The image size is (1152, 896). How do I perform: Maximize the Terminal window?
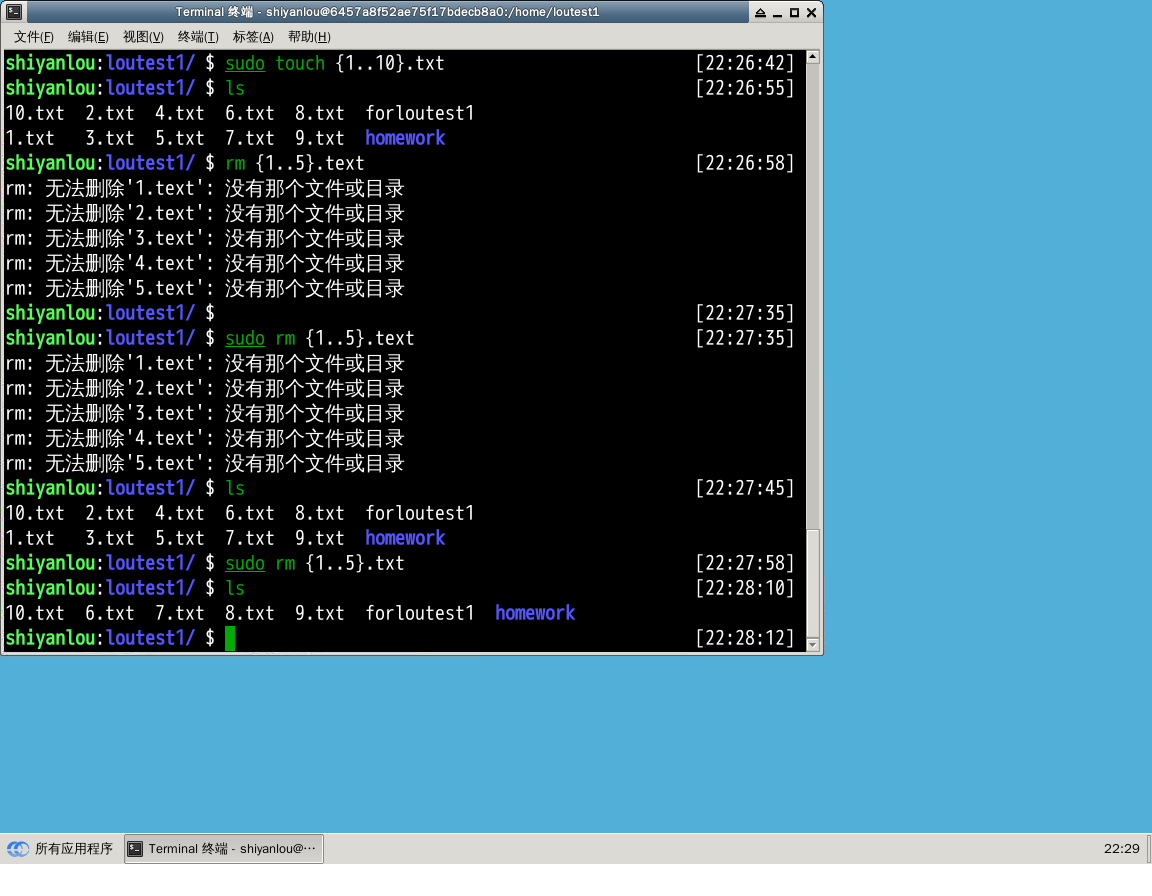[x=794, y=13]
